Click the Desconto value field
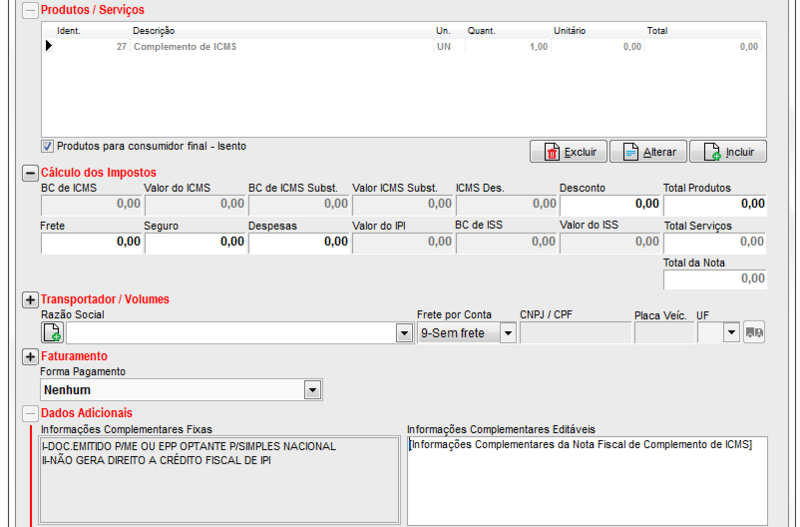This screenshot has width=800, height=527. coord(608,204)
